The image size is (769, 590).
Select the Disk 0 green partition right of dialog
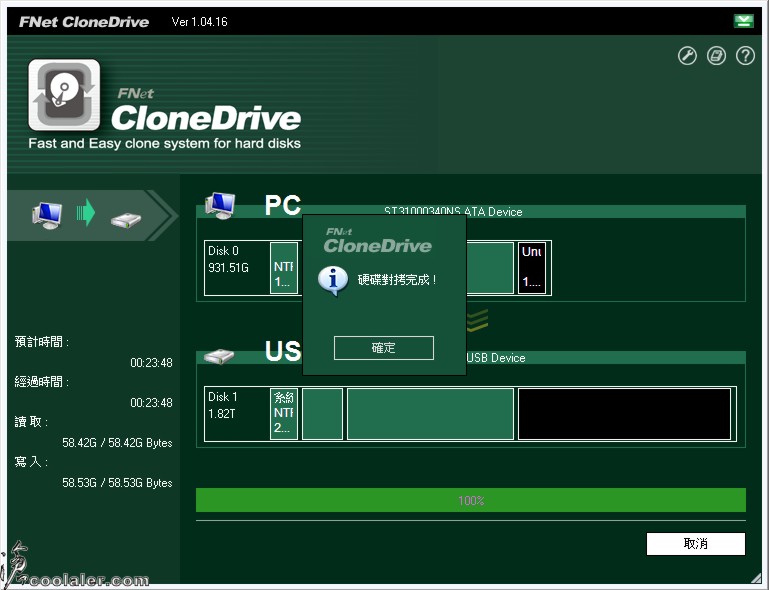point(490,268)
